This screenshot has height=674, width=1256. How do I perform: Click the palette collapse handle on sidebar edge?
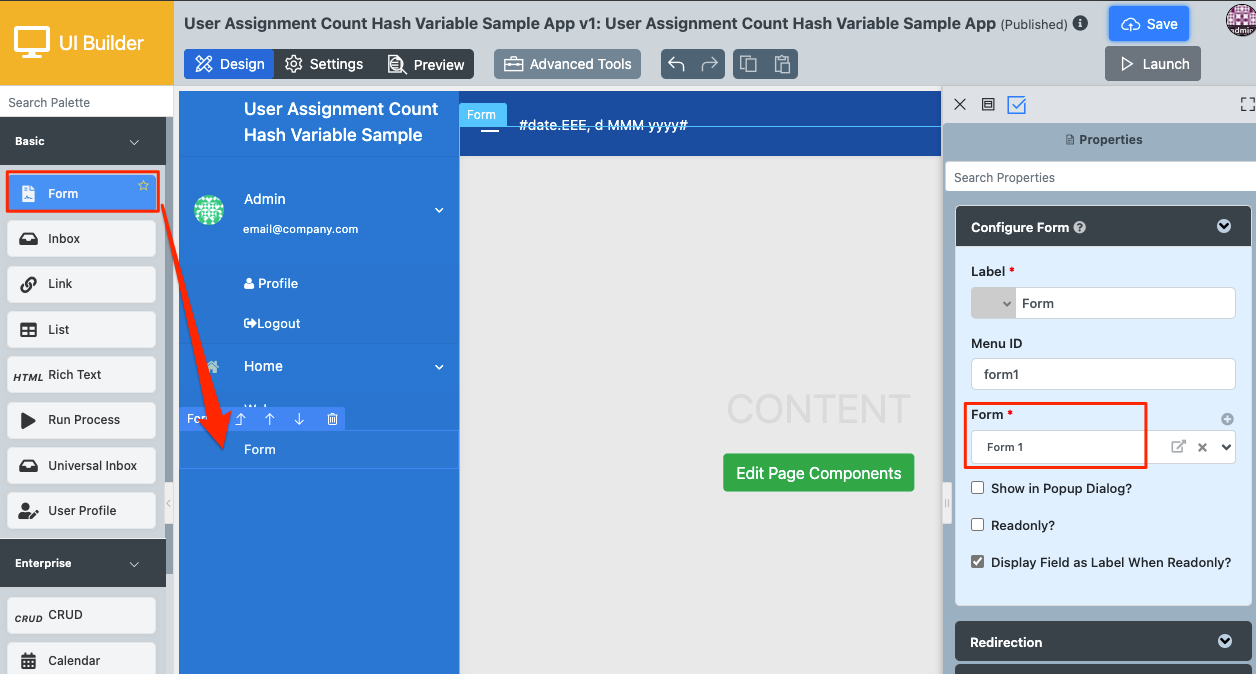pyautogui.click(x=168, y=504)
